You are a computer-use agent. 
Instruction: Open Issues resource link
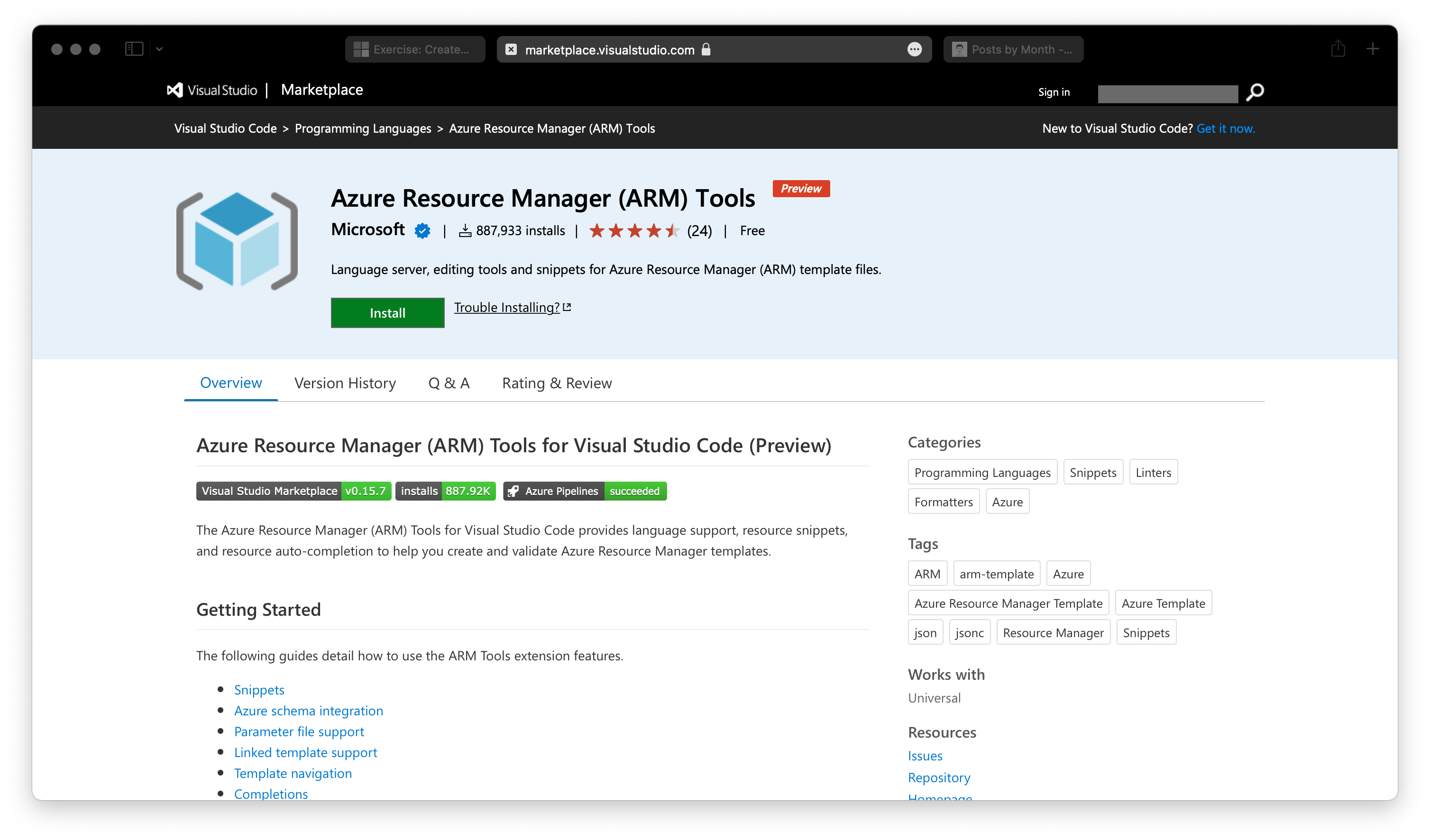pos(925,756)
